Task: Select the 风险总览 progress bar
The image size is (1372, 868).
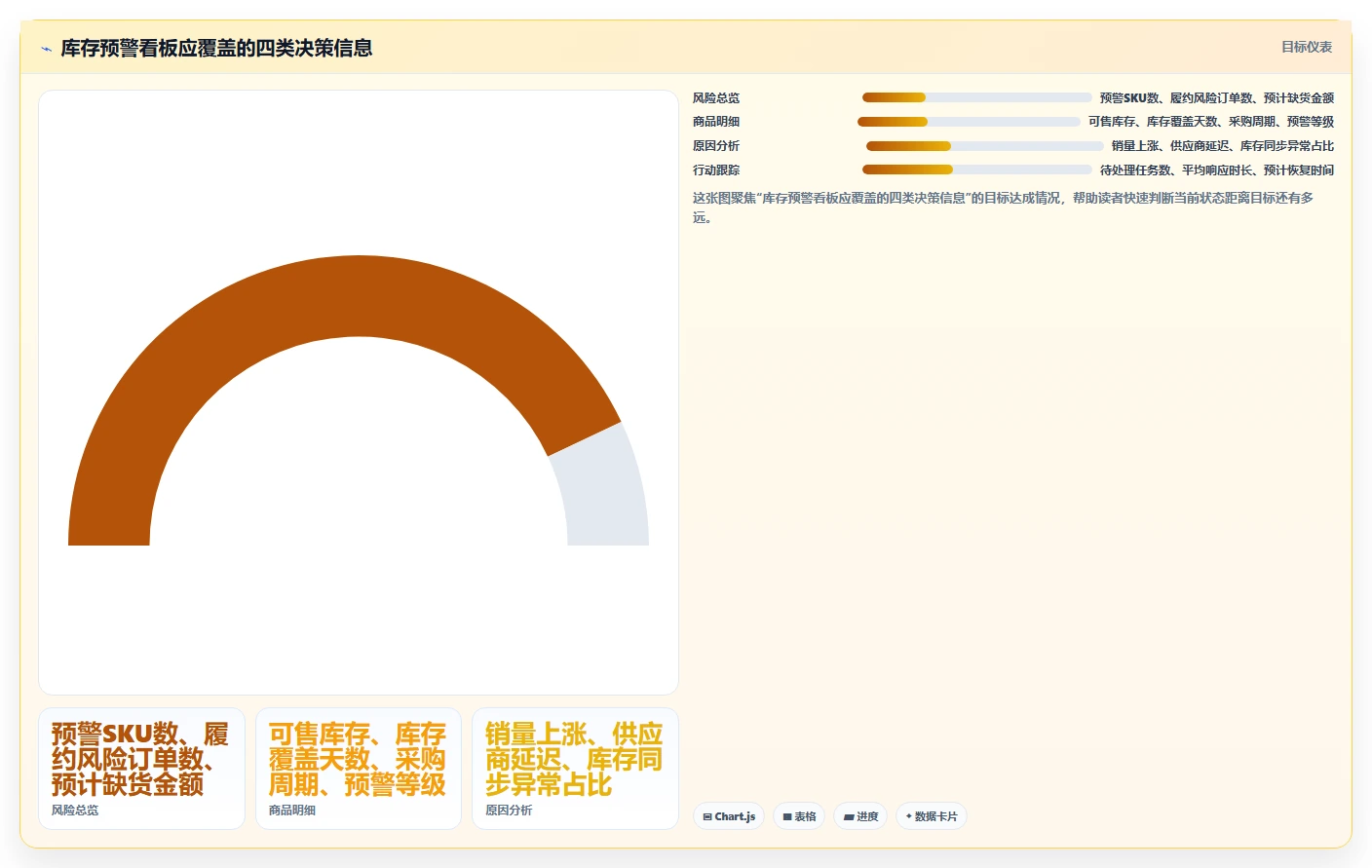Action: (x=976, y=97)
